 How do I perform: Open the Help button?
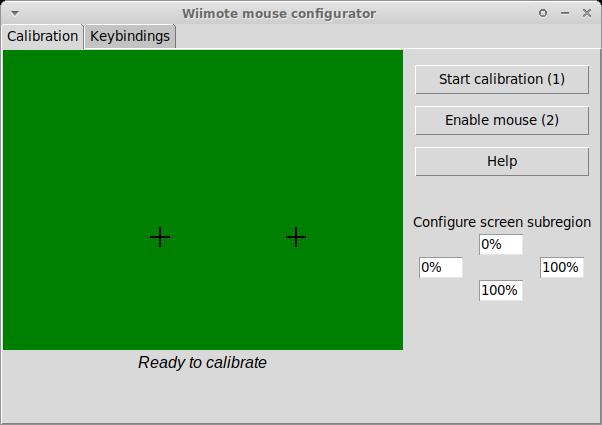tap(502, 162)
